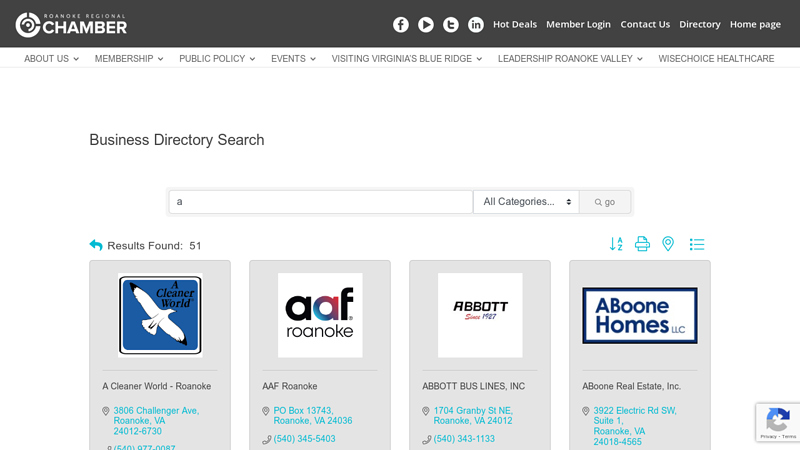Open AAF Roanoke logo thumbnail
The width and height of the screenshot is (800, 450).
point(320,315)
